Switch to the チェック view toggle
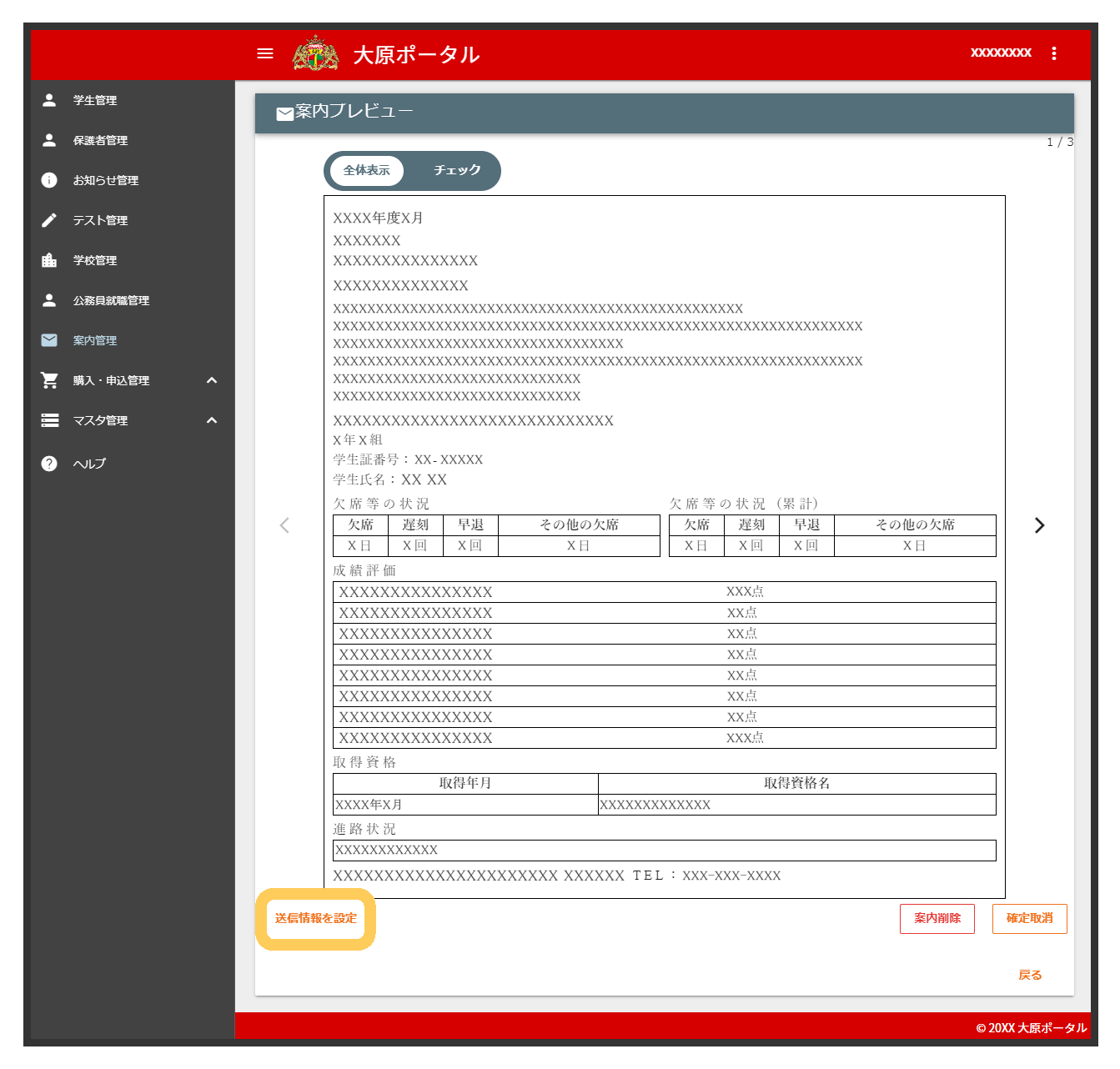Screen dimensions: 1120x1069 [x=457, y=170]
